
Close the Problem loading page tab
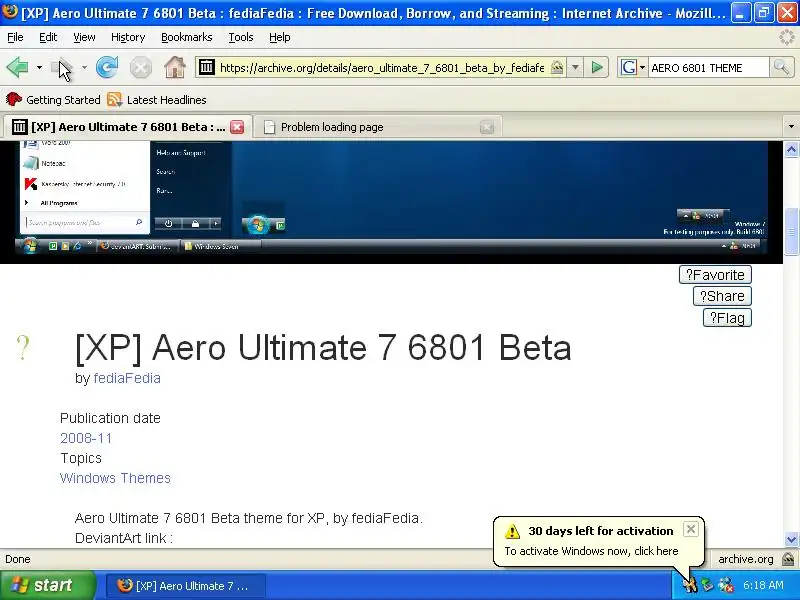click(x=487, y=127)
